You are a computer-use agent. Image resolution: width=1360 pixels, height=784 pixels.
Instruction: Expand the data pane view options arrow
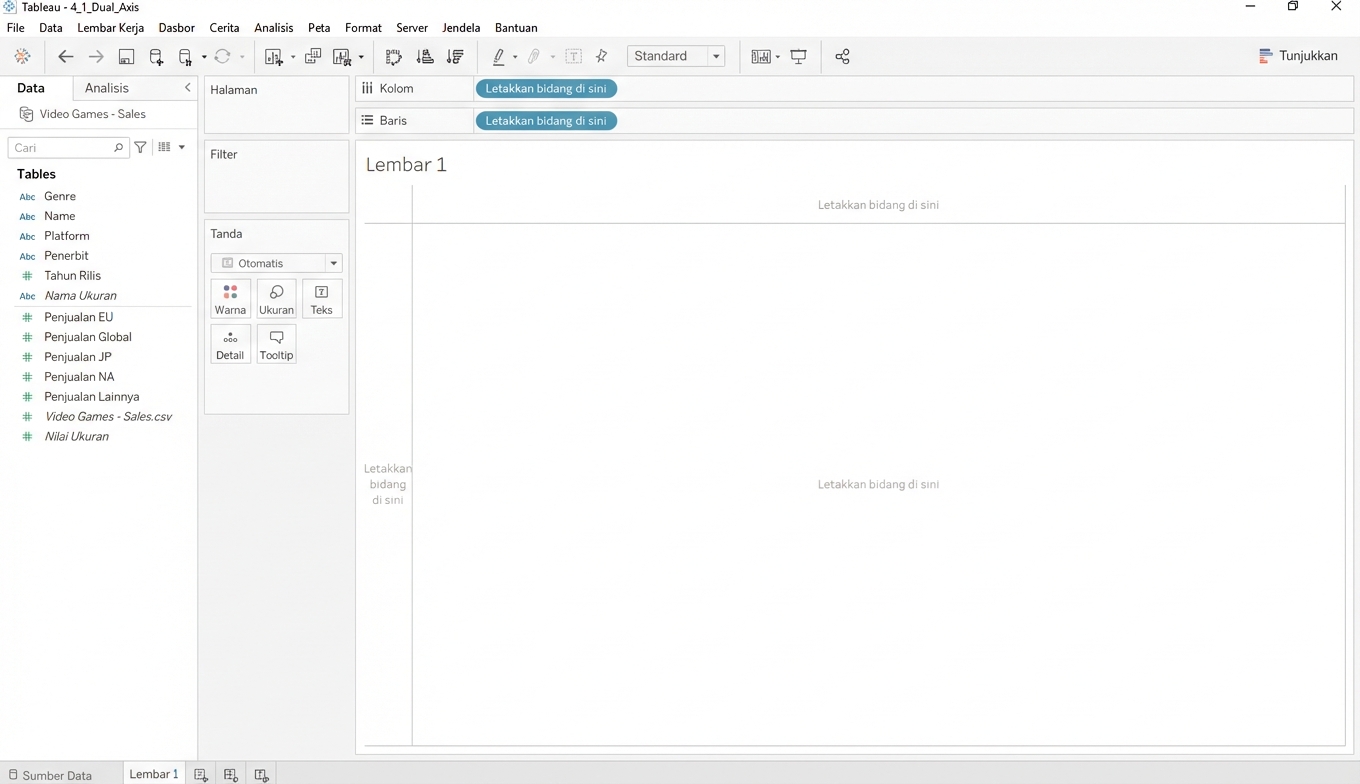(181, 147)
